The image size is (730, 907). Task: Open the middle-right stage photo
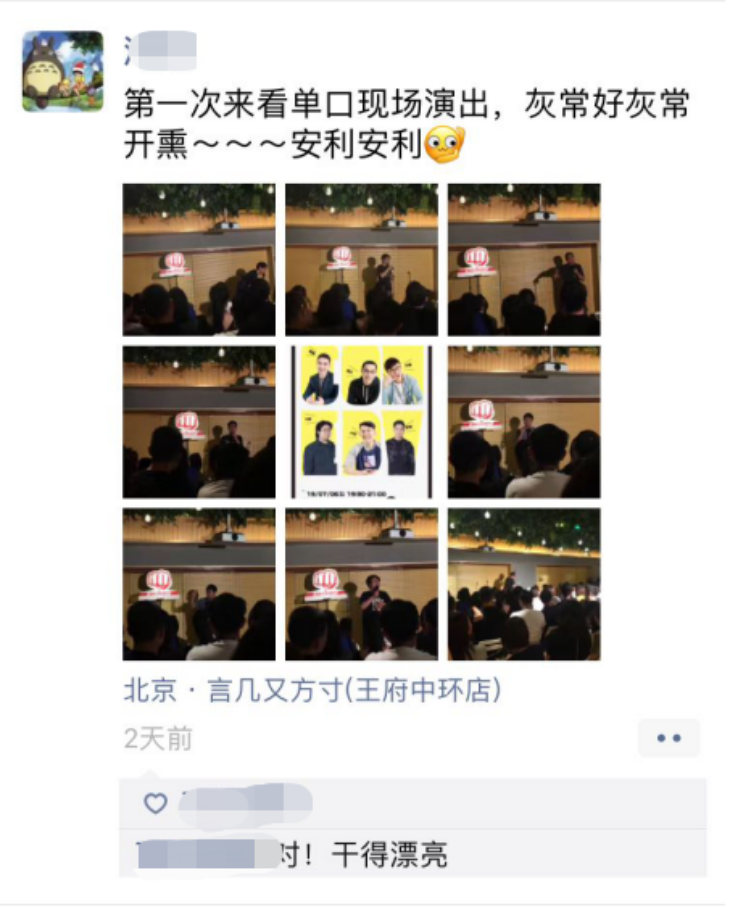[524, 422]
